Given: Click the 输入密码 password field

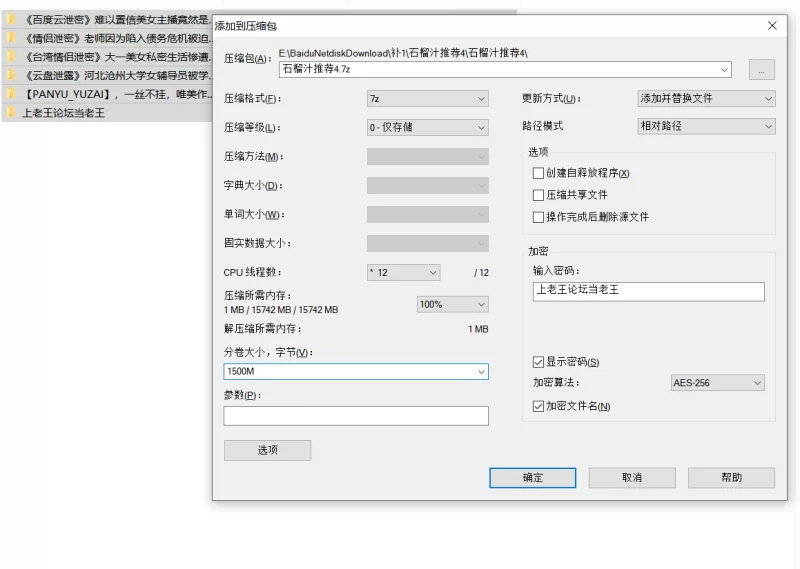Looking at the screenshot, I should click(x=648, y=291).
